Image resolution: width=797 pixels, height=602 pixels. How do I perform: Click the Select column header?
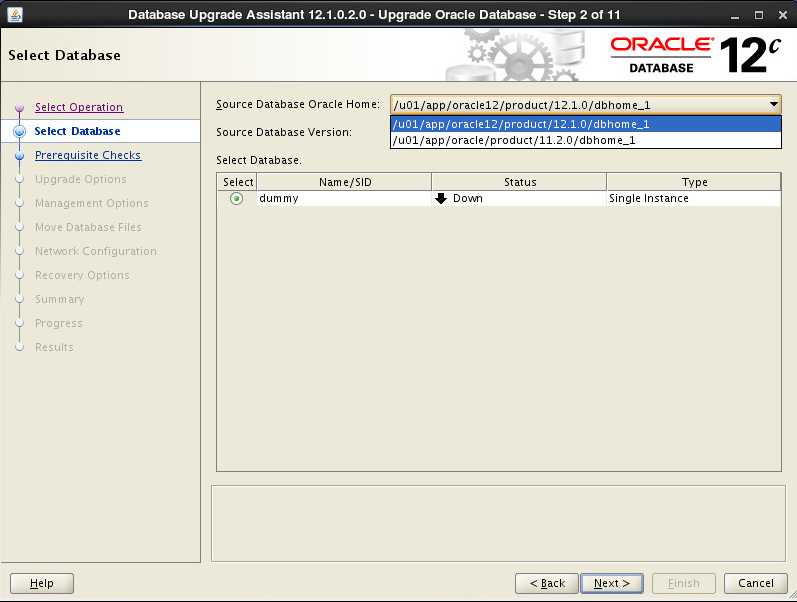(x=237, y=182)
